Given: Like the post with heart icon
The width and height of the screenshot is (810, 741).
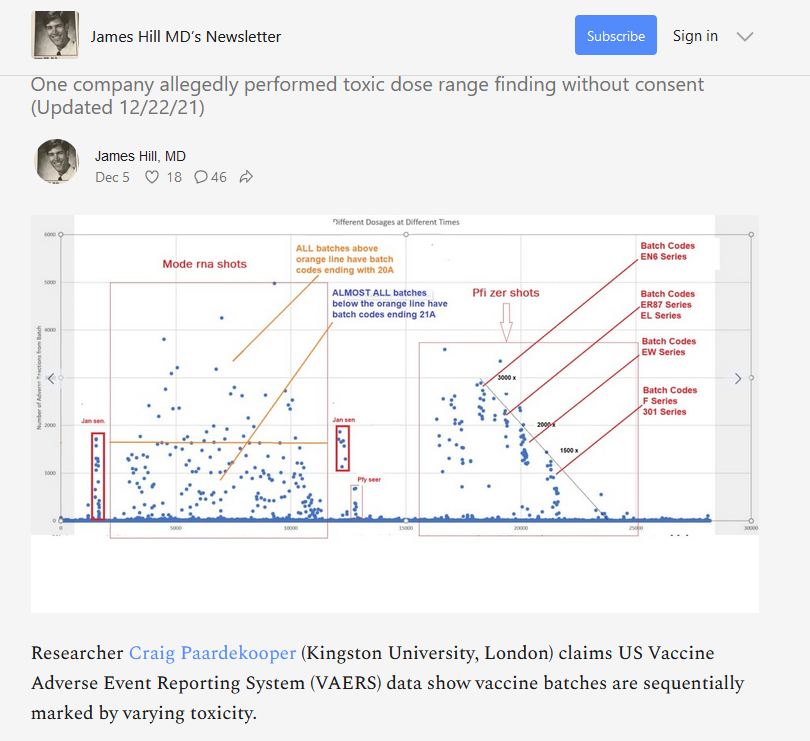Looking at the screenshot, I should click(152, 177).
